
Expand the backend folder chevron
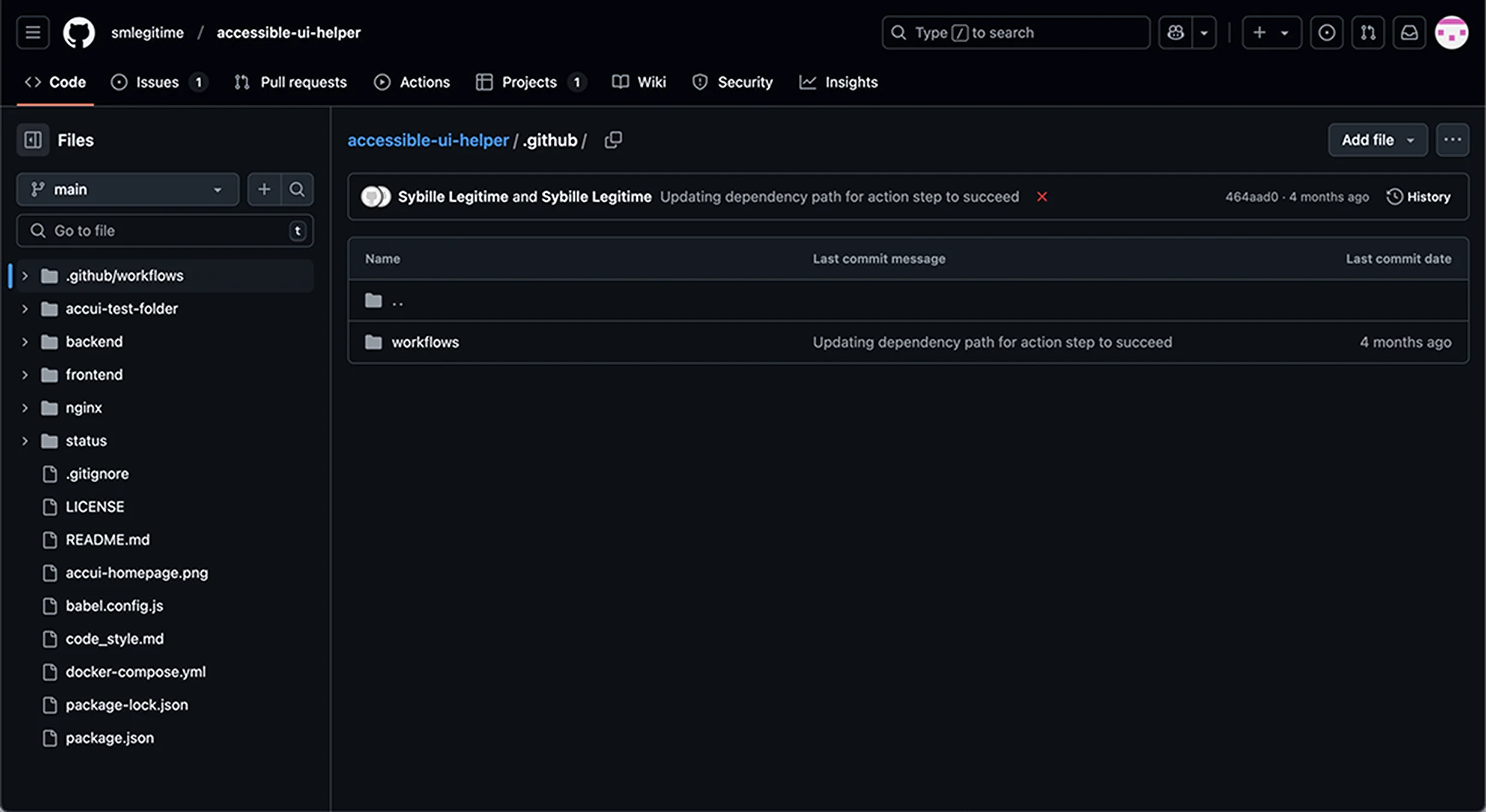[x=25, y=342]
